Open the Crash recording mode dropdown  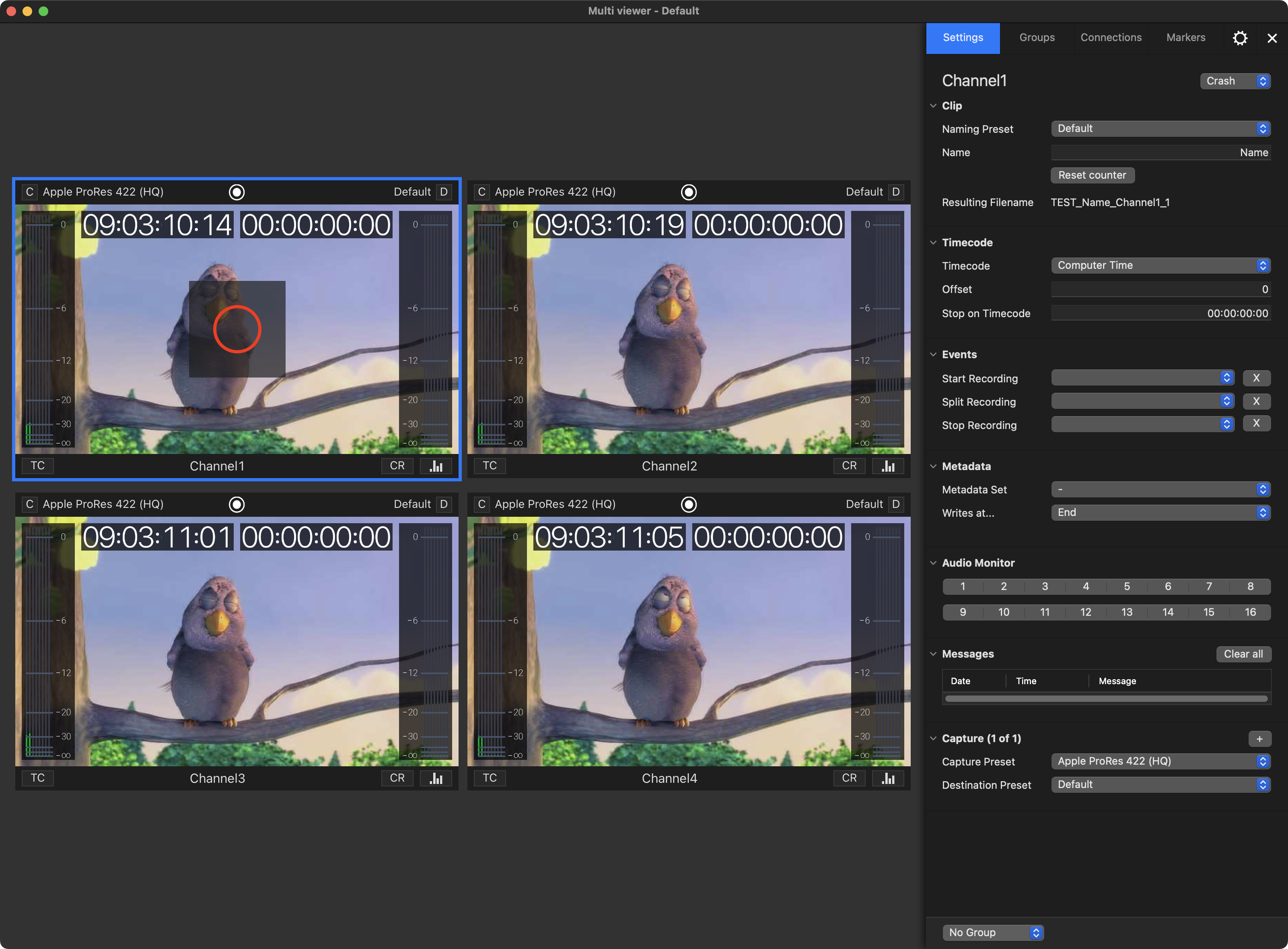click(x=1235, y=81)
